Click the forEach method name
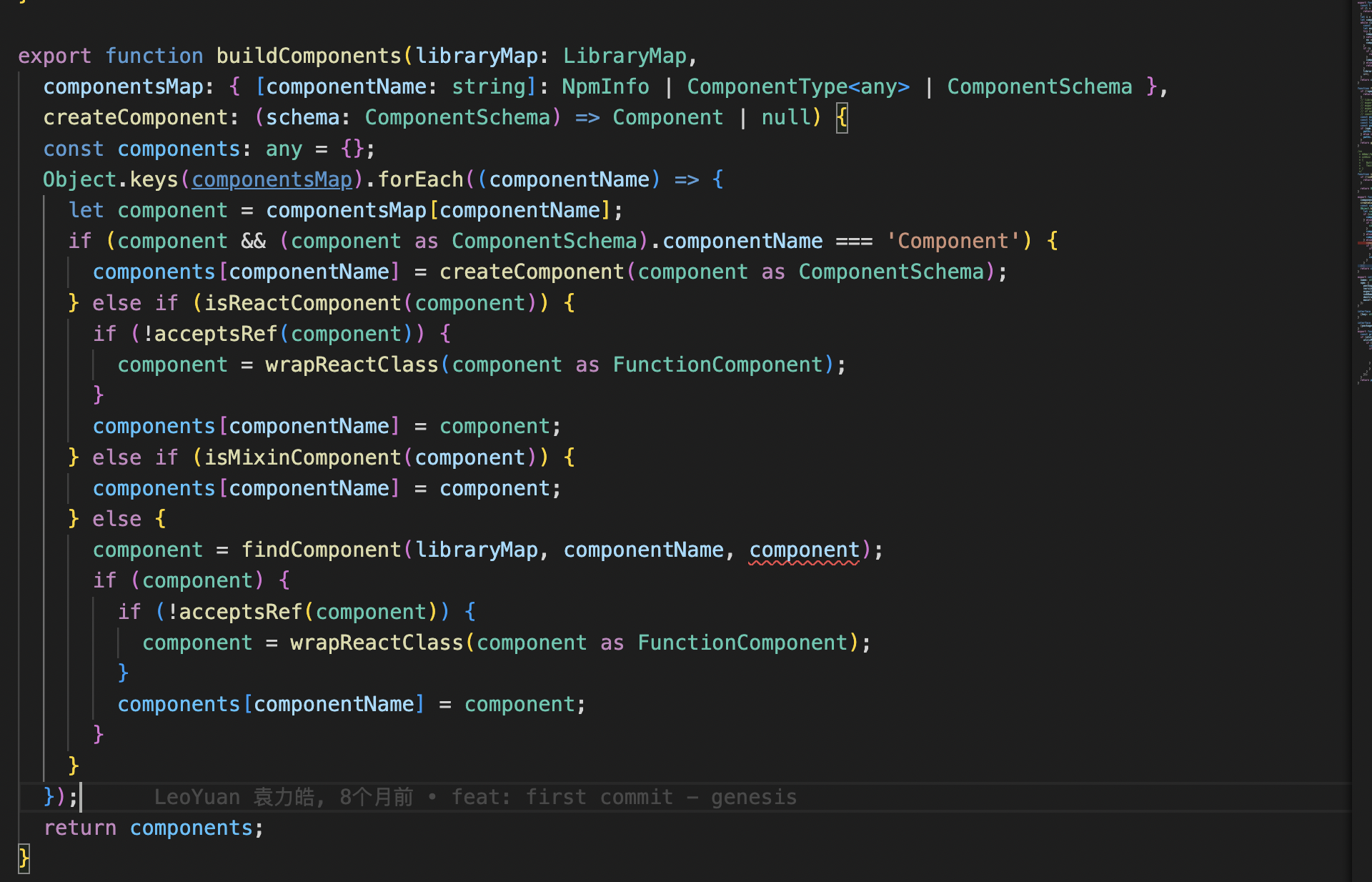The width and height of the screenshot is (1372, 882). click(x=420, y=179)
